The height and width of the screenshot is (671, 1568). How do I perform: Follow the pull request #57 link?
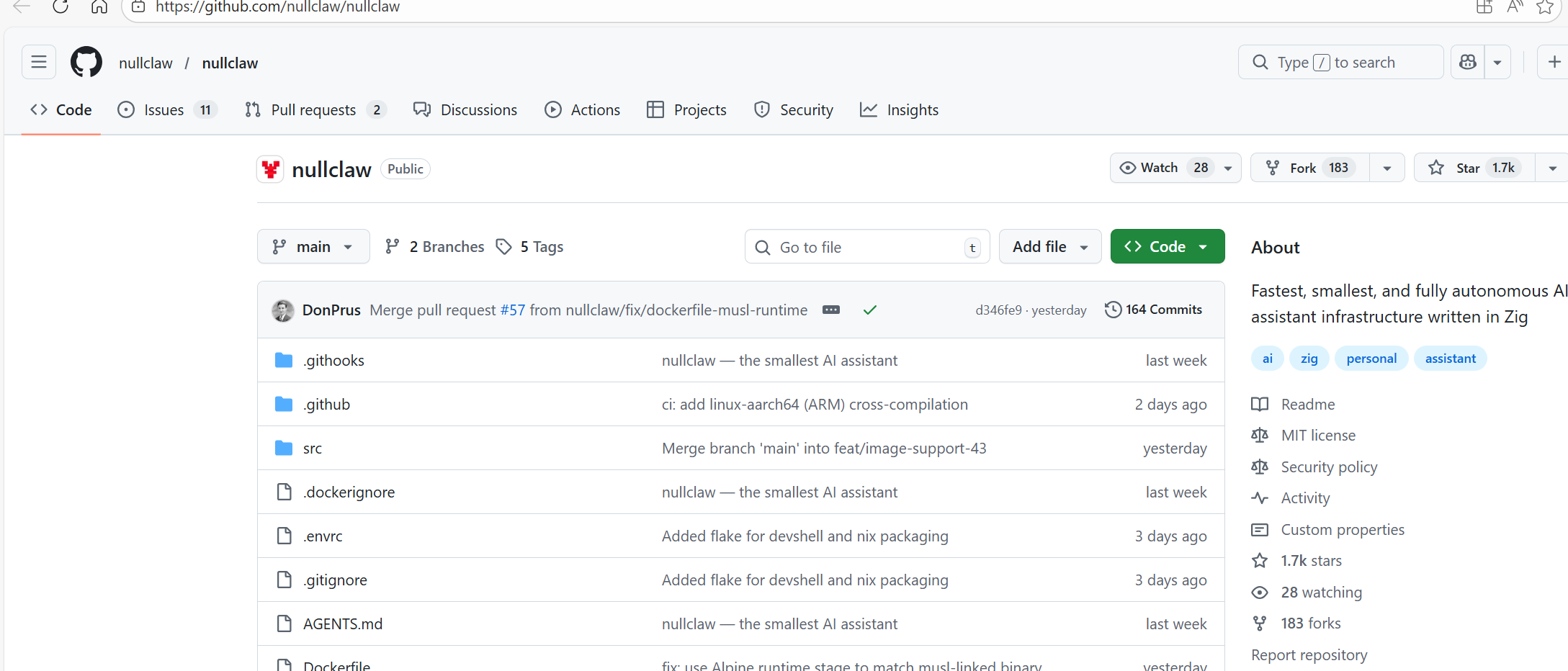[513, 310]
